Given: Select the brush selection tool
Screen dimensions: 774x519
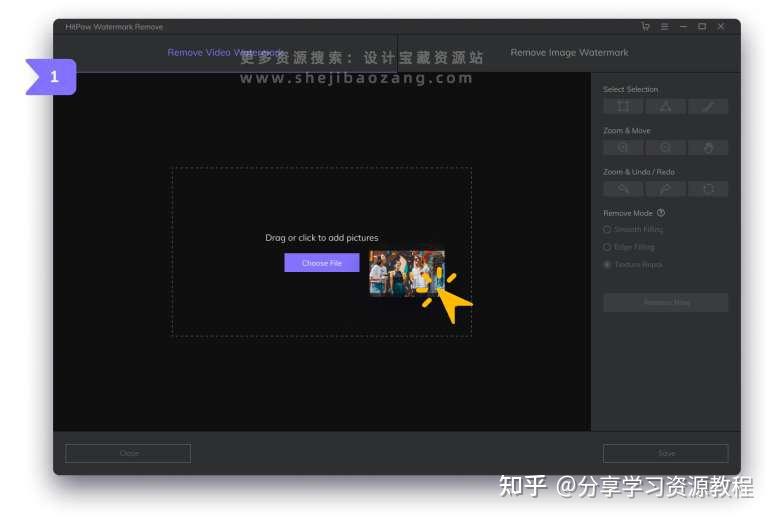Looking at the screenshot, I should point(708,106).
